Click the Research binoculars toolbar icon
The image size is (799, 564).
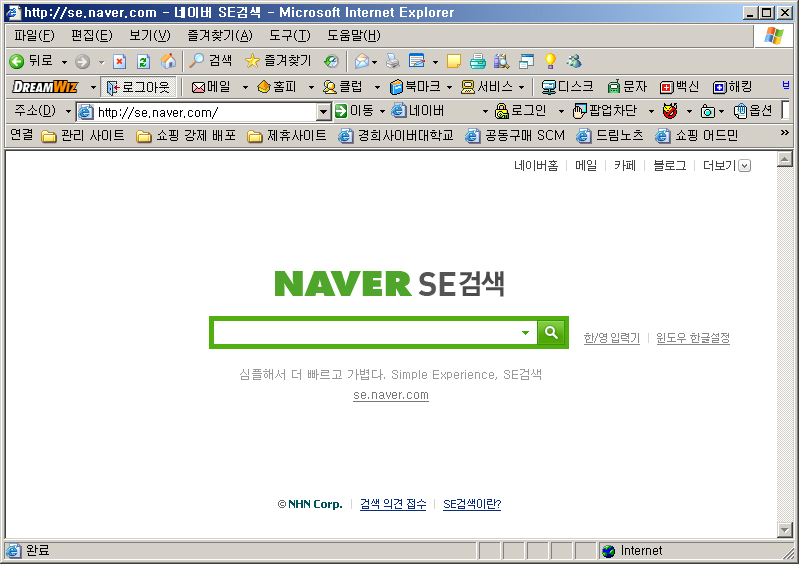[501, 62]
